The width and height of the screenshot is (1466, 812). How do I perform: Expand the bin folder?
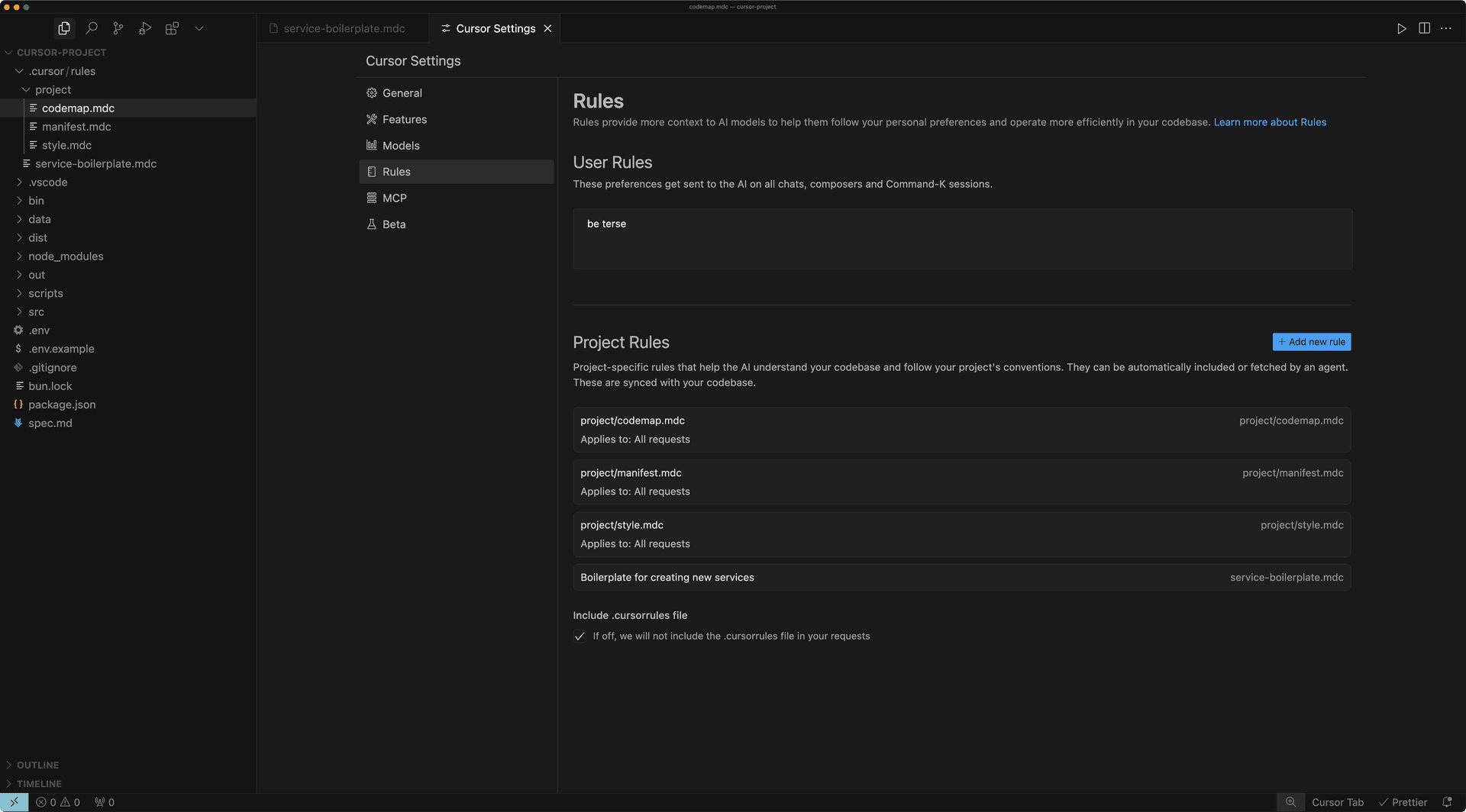click(x=128, y=201)
